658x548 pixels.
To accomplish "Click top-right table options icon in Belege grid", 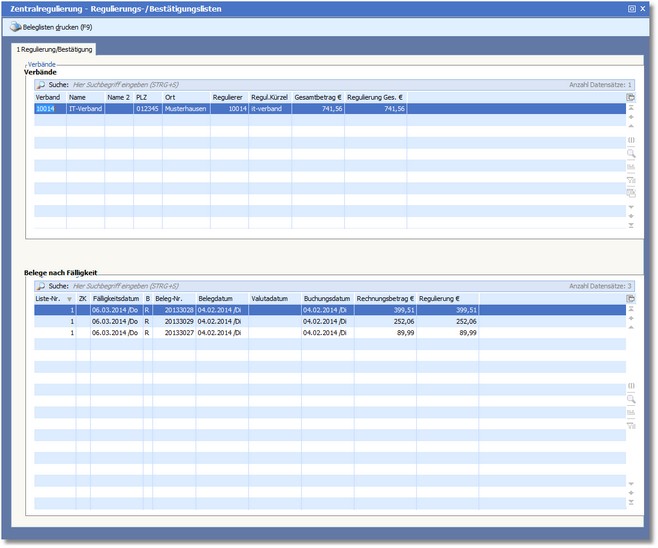I will [x=631, y=298].
